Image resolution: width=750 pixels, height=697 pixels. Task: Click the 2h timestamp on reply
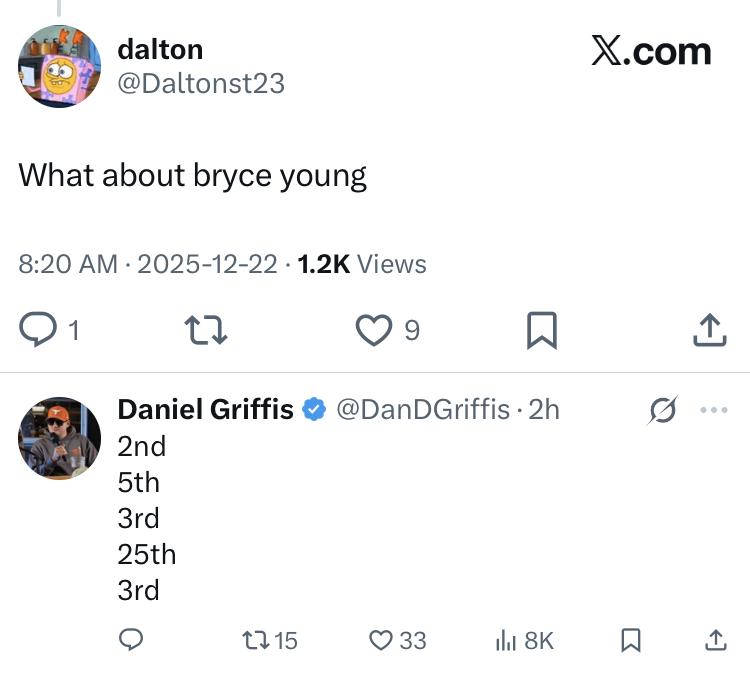coord(544,409)
